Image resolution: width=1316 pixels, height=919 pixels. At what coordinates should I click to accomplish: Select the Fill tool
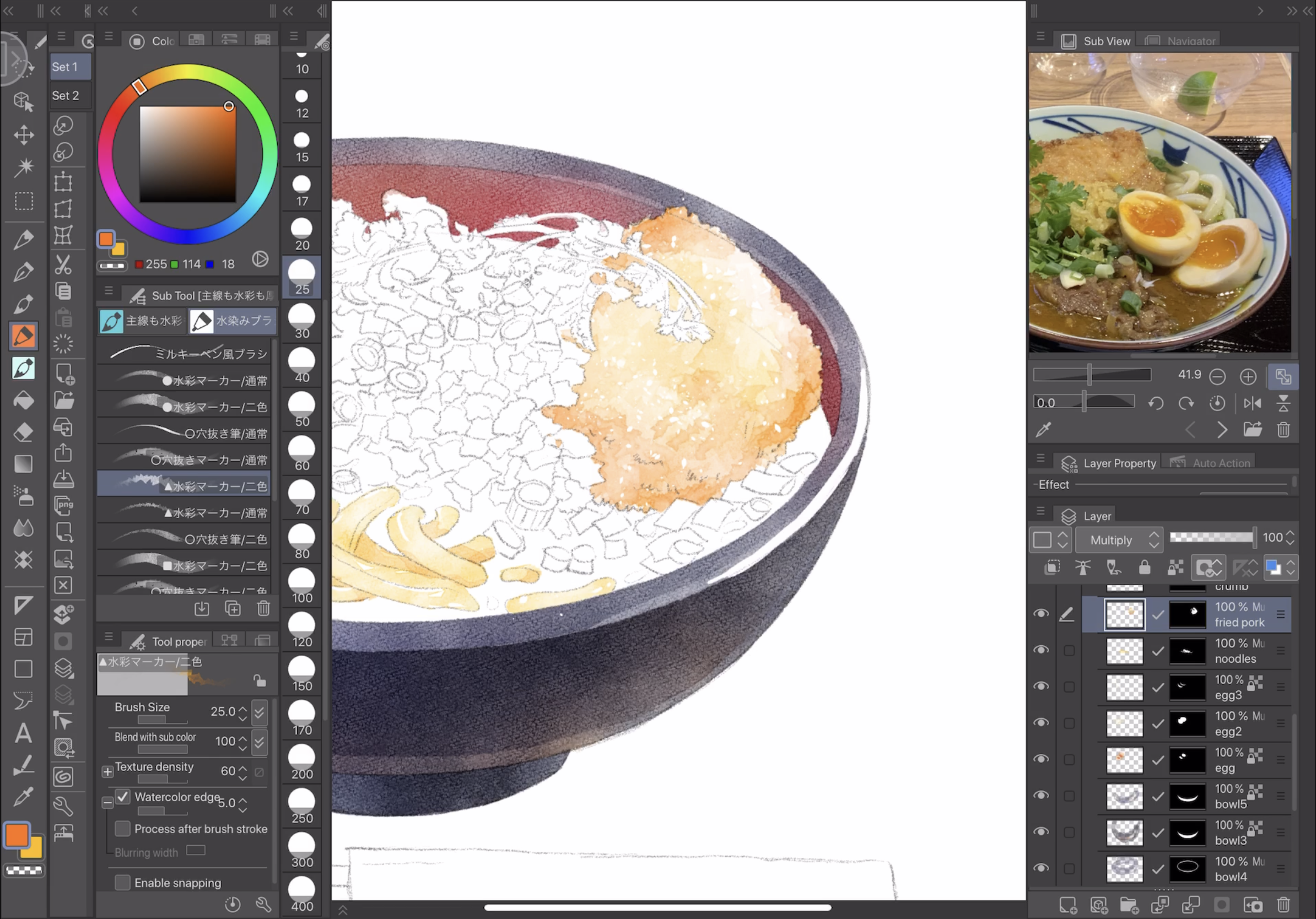[x=24, y=399]
